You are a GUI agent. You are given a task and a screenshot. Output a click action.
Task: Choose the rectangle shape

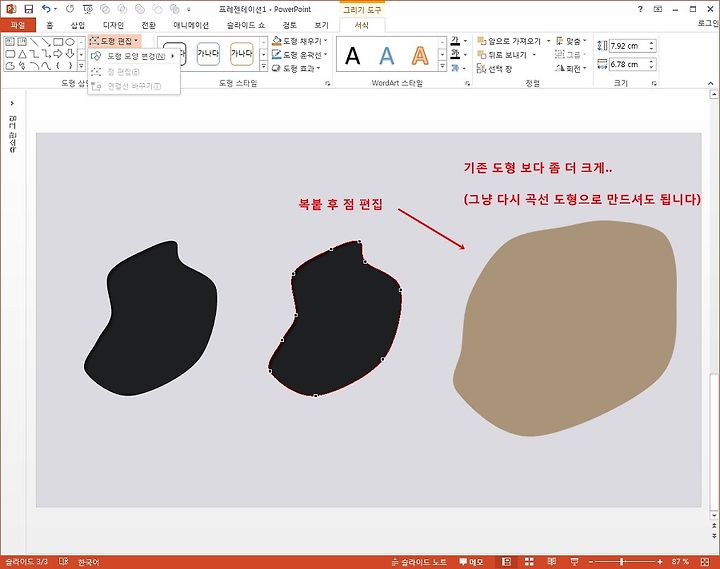point(58,42)
